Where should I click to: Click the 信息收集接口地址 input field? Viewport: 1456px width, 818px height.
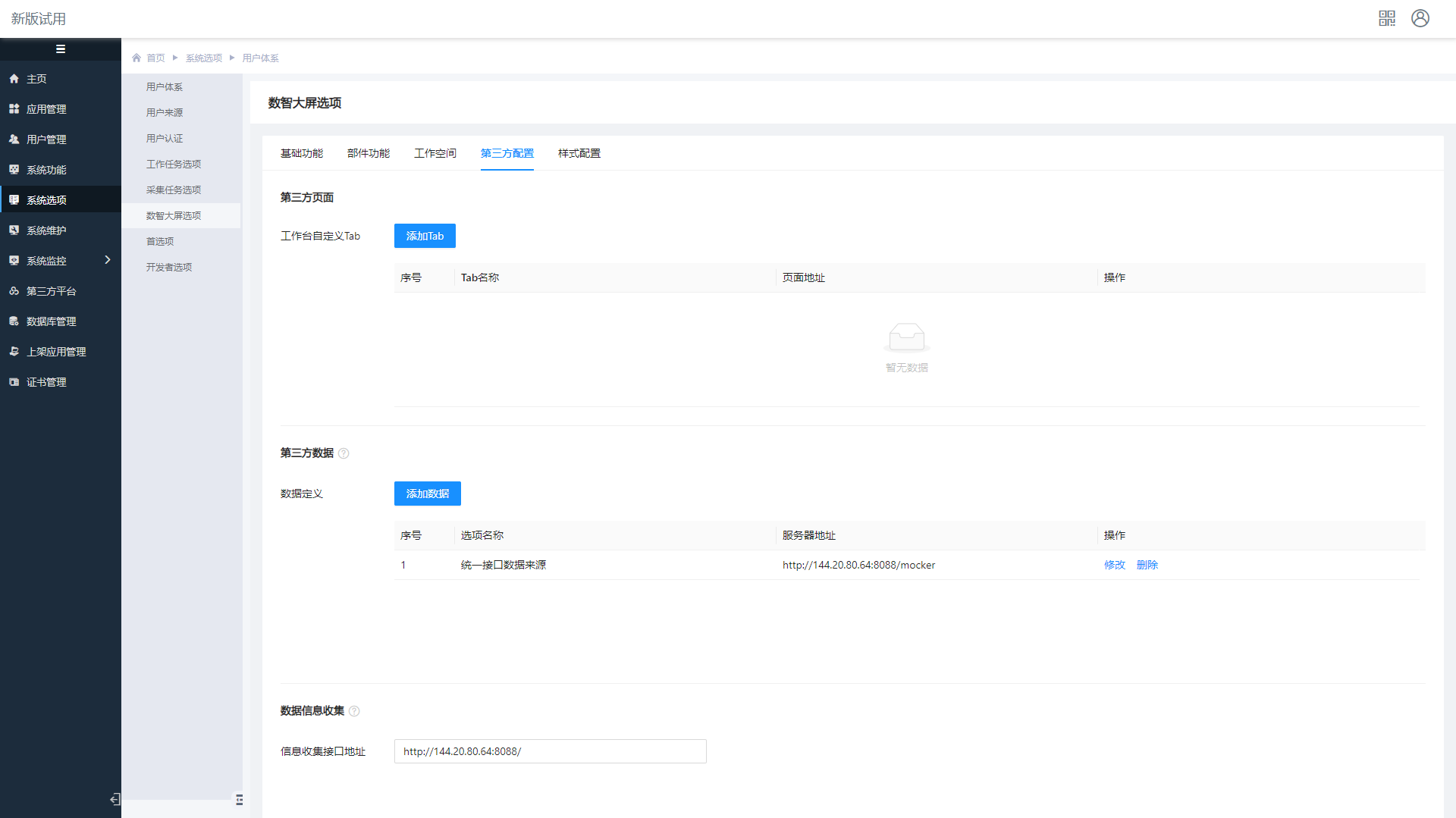[x=551, y=751]
